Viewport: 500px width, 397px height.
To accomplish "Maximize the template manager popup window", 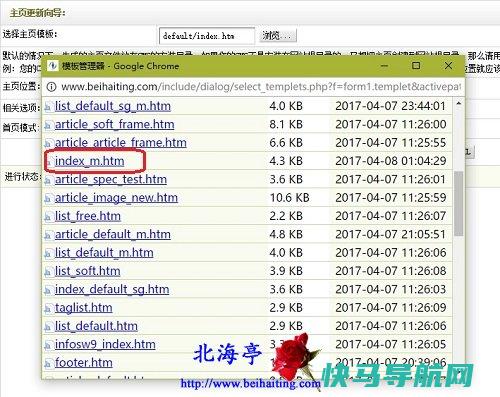I will coord(416,66).
